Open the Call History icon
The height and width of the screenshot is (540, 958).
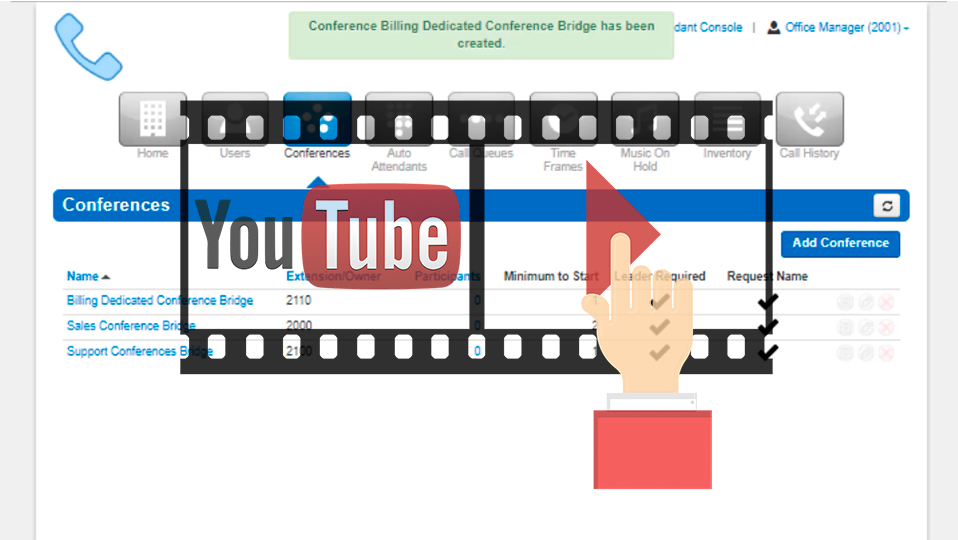point(809,120)
